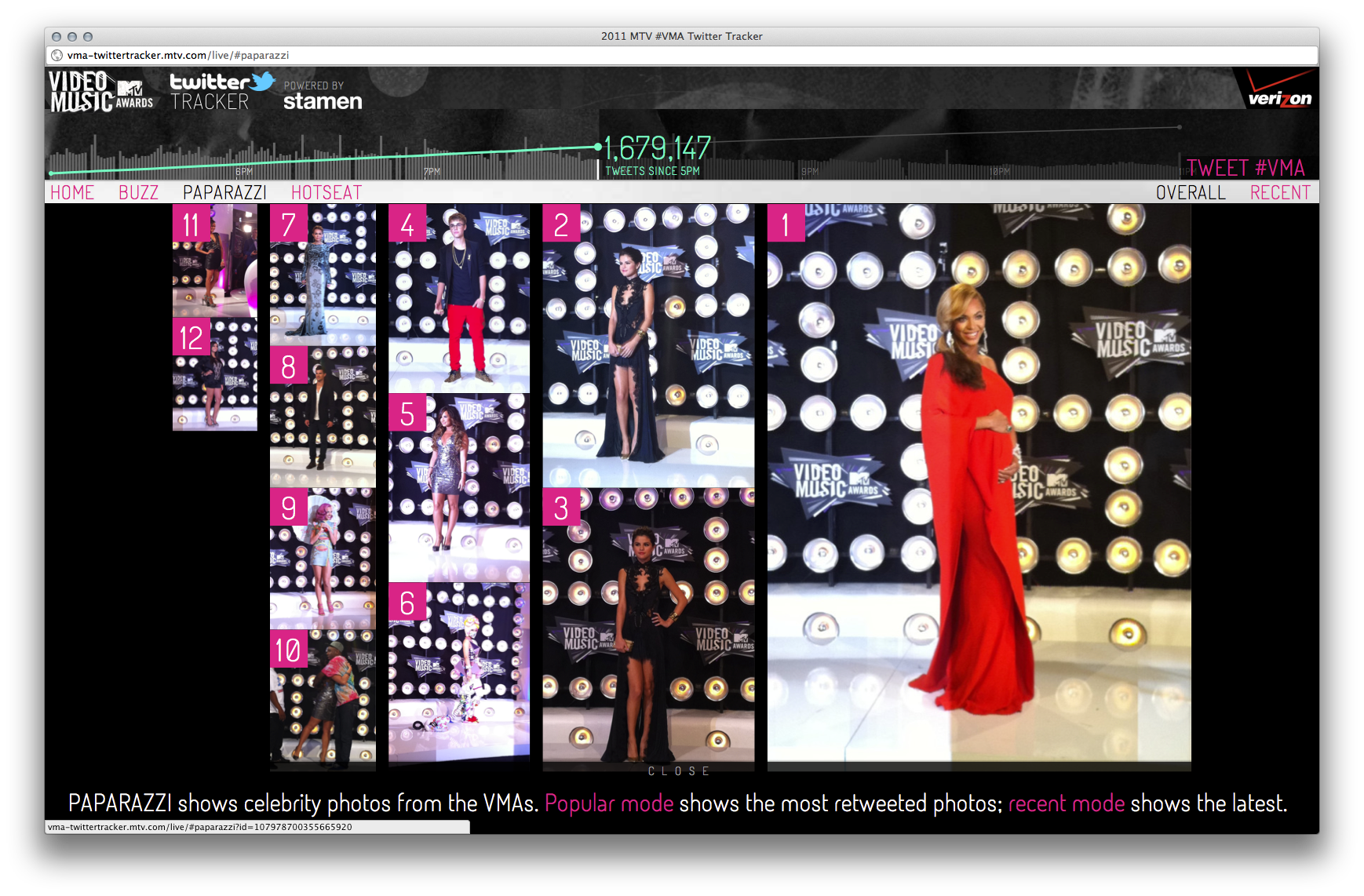Select thumbnail 12 in the photo grid
The height and width of the screenshot is (896, 1364).
pyautogui.click(x=214, y=374)
